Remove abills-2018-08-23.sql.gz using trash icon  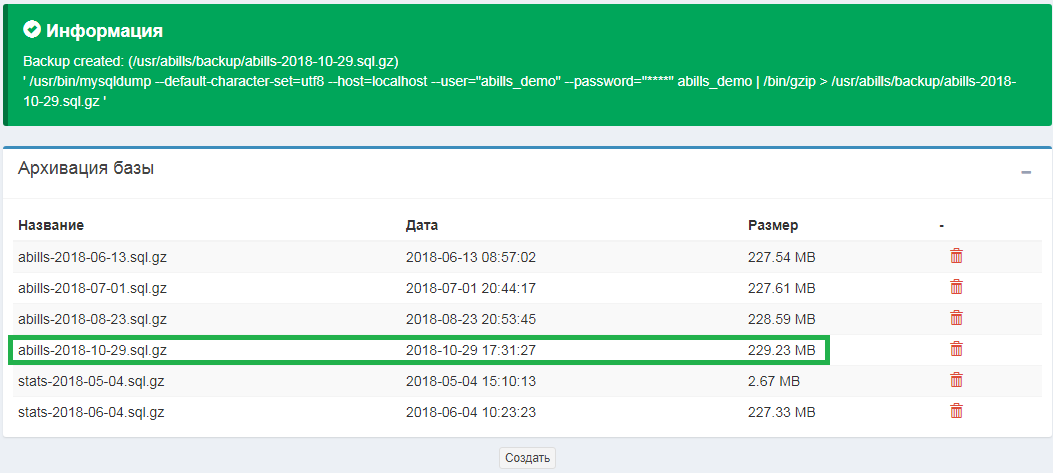pos(956,318)
